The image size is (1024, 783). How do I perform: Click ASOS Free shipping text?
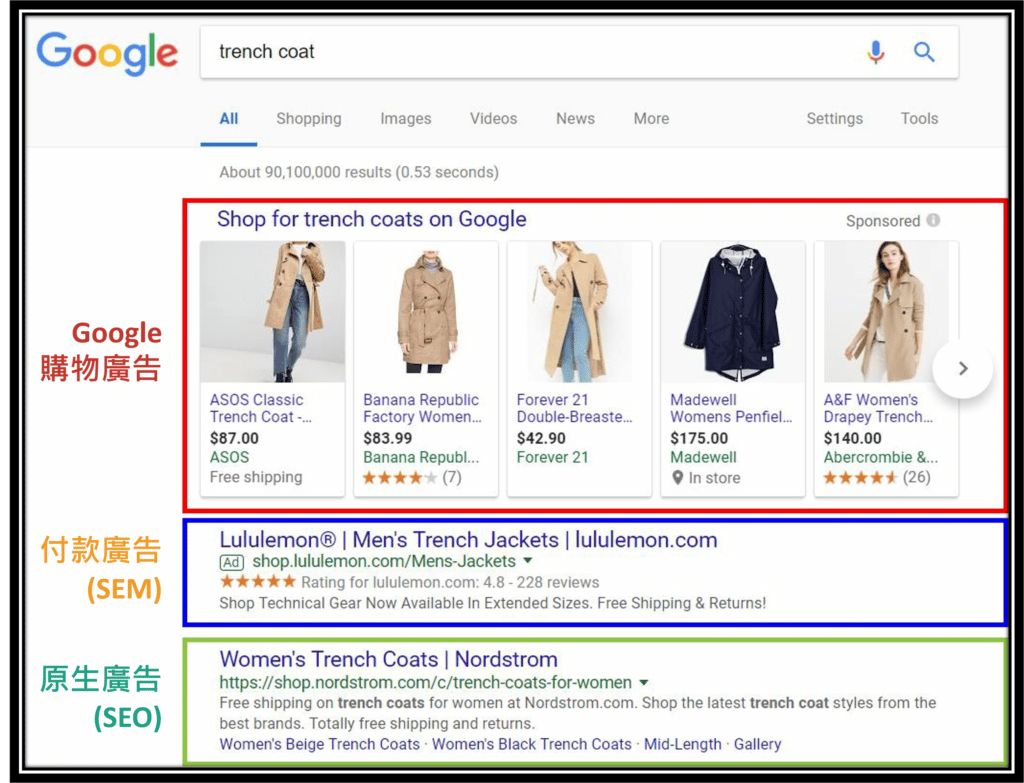[256, 477]
